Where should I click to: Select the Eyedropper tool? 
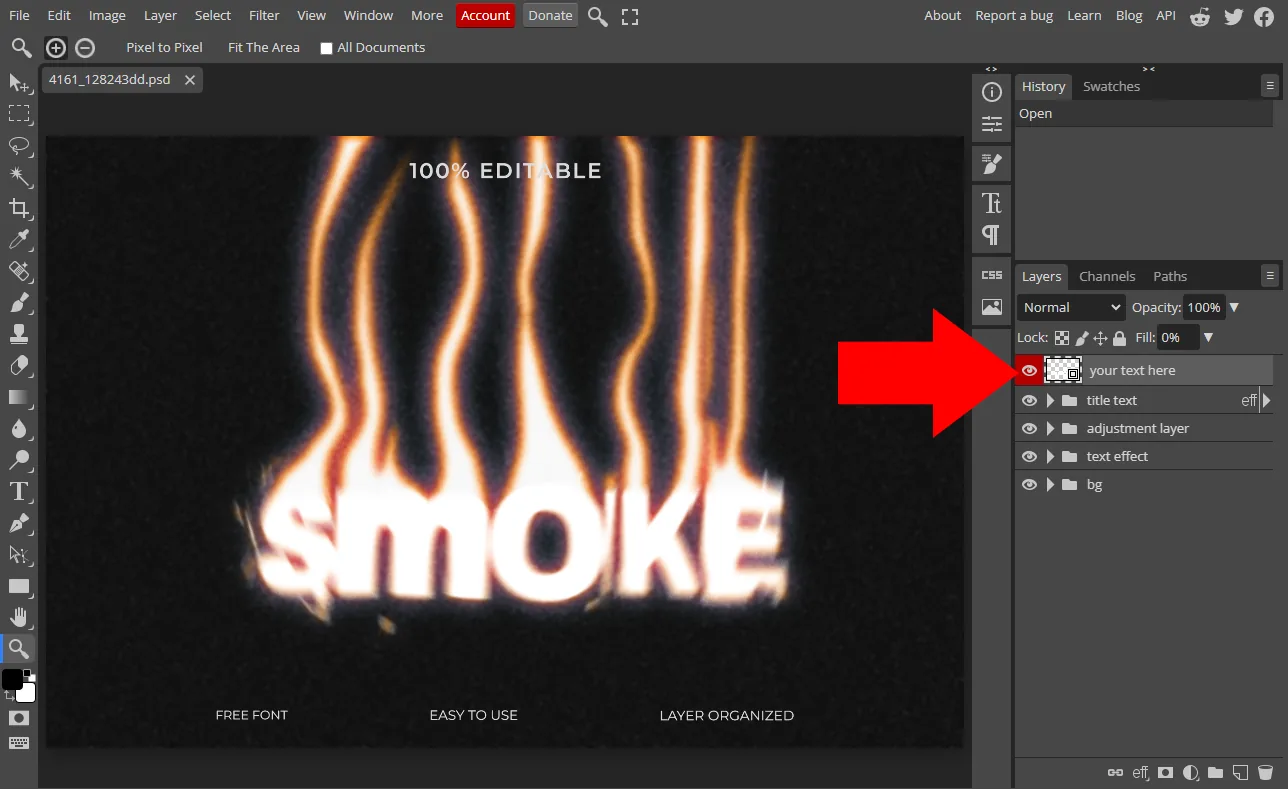[x=18, y=239]
